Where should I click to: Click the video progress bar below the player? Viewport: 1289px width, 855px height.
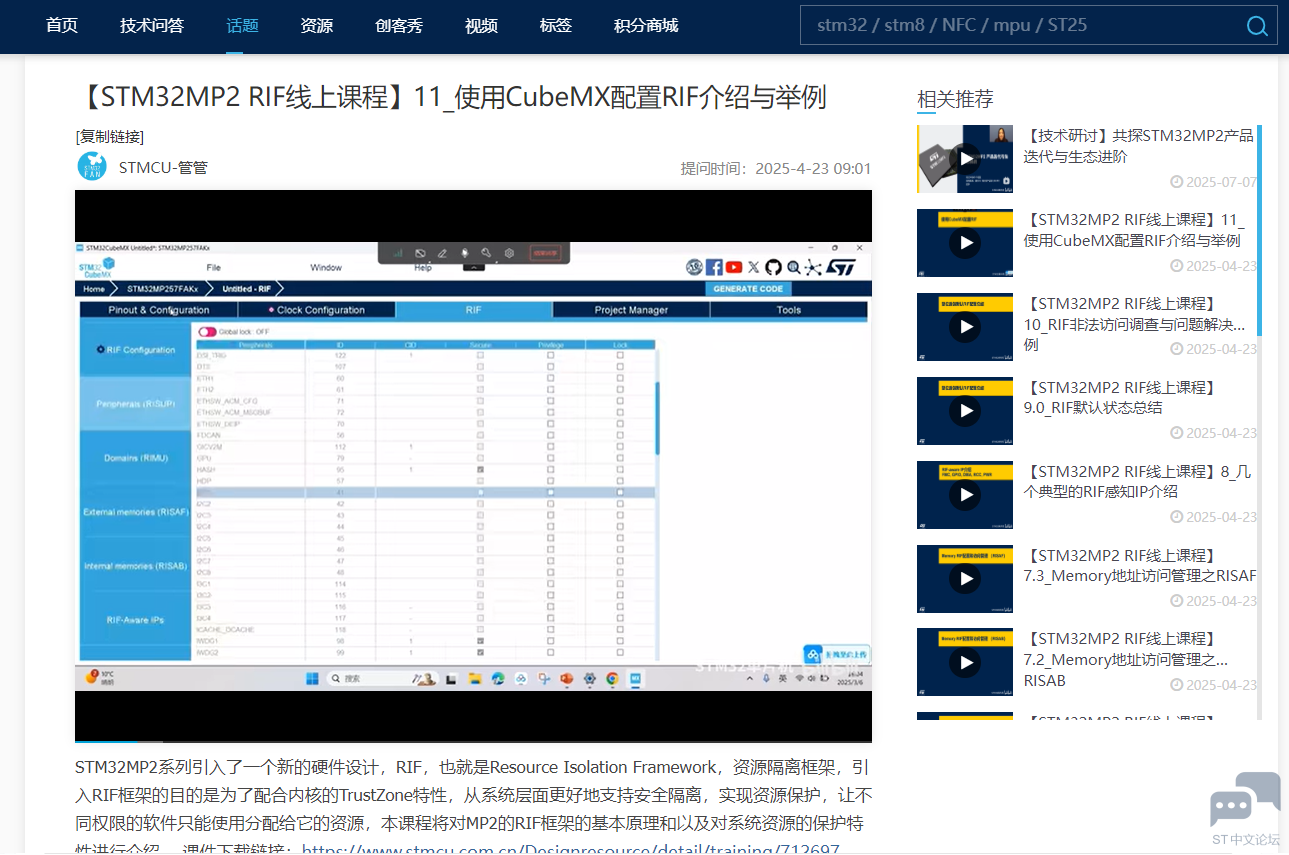point(473,742)
